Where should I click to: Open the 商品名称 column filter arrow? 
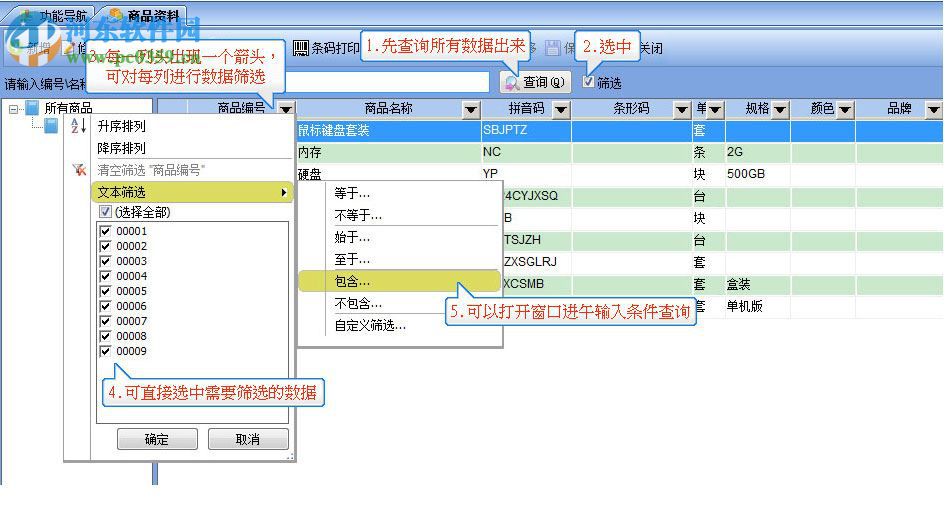click(x=471, y=109)
